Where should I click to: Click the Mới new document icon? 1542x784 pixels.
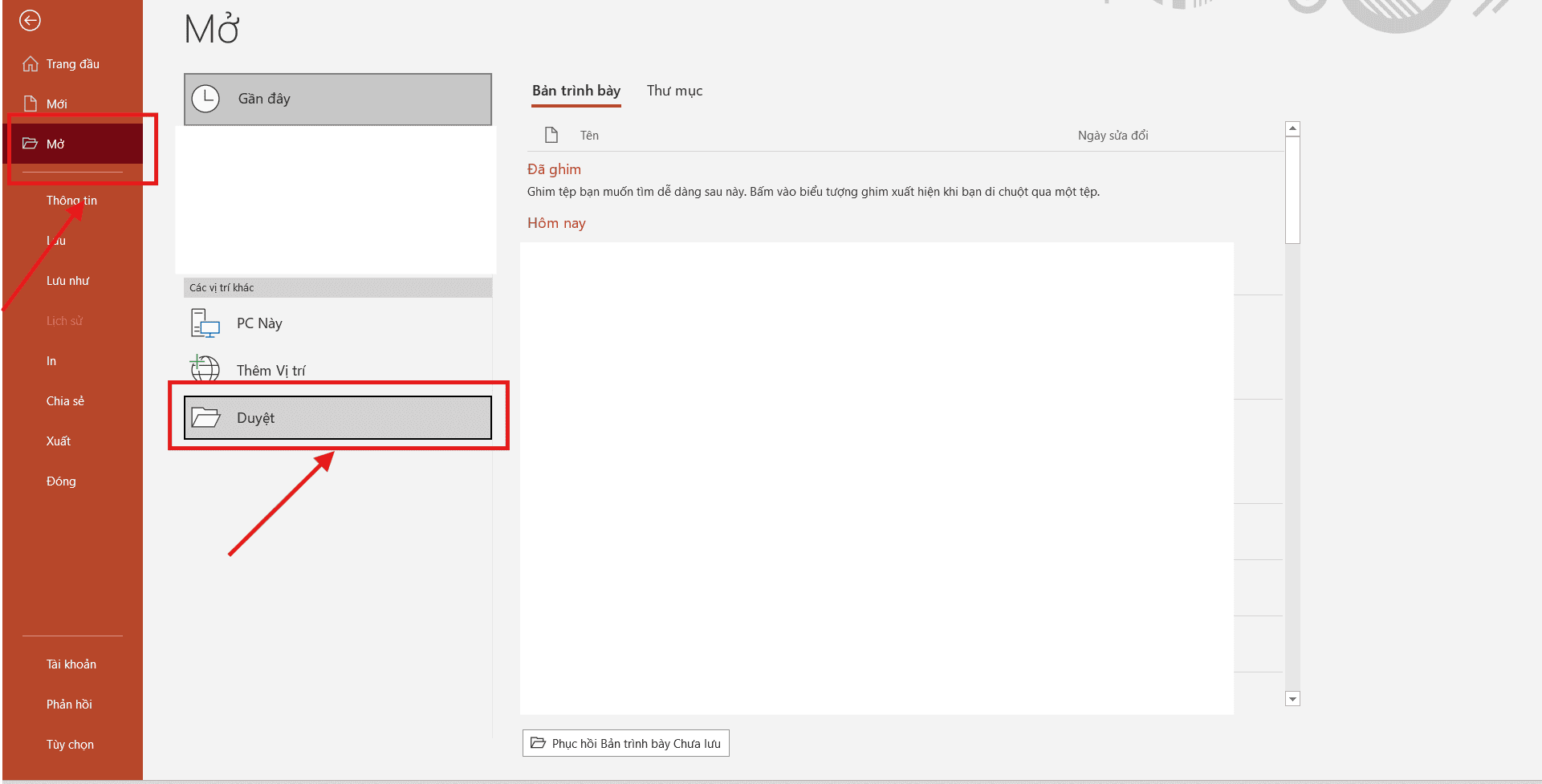pyautogui.click(x=31, y=104)
